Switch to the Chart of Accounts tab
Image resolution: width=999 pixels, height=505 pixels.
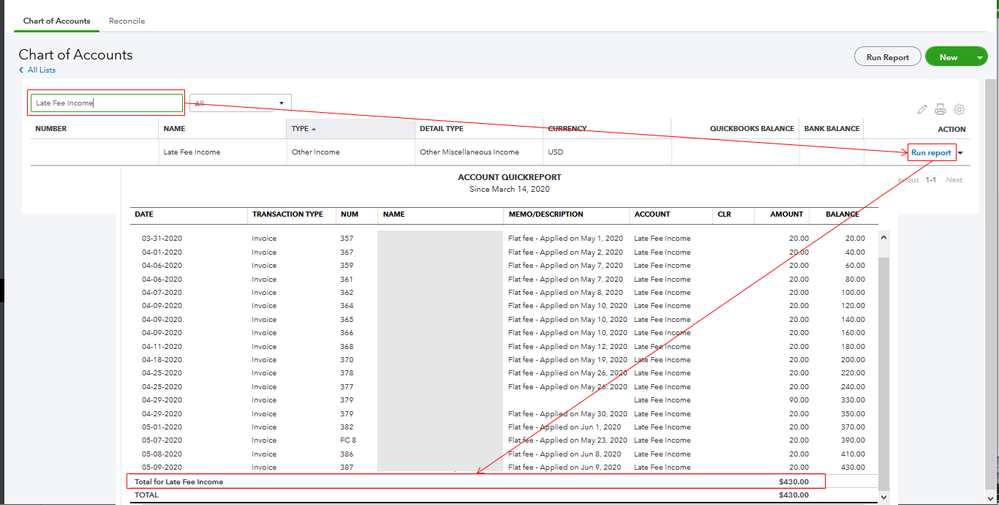point(57,21)
